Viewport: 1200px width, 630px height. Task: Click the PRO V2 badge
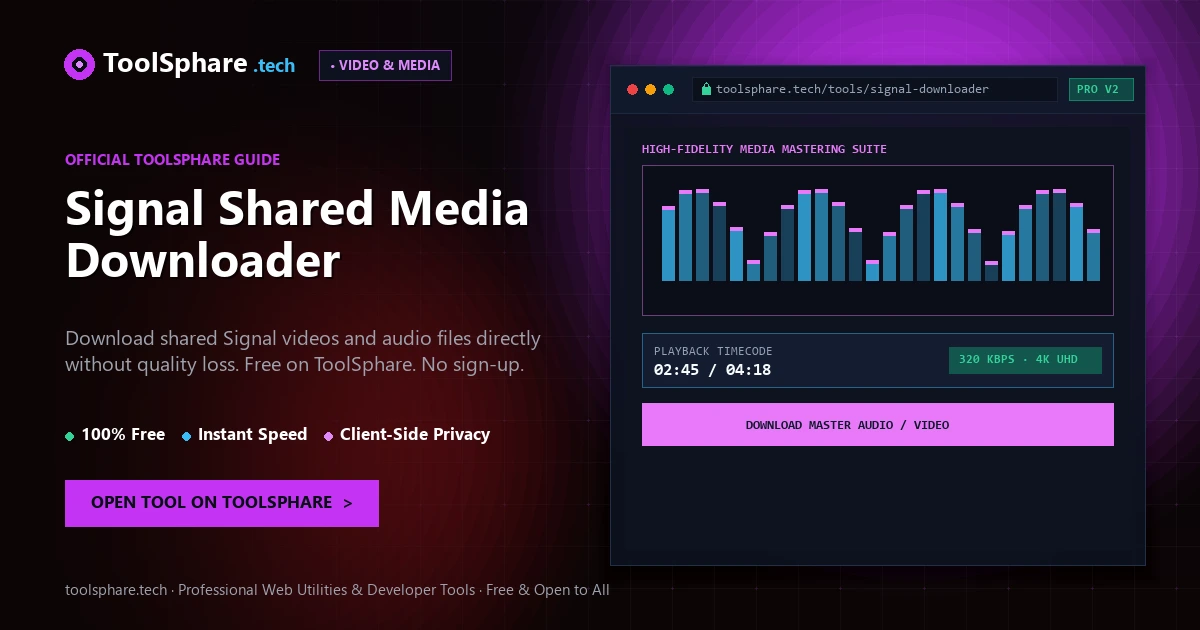[1101, 89]
